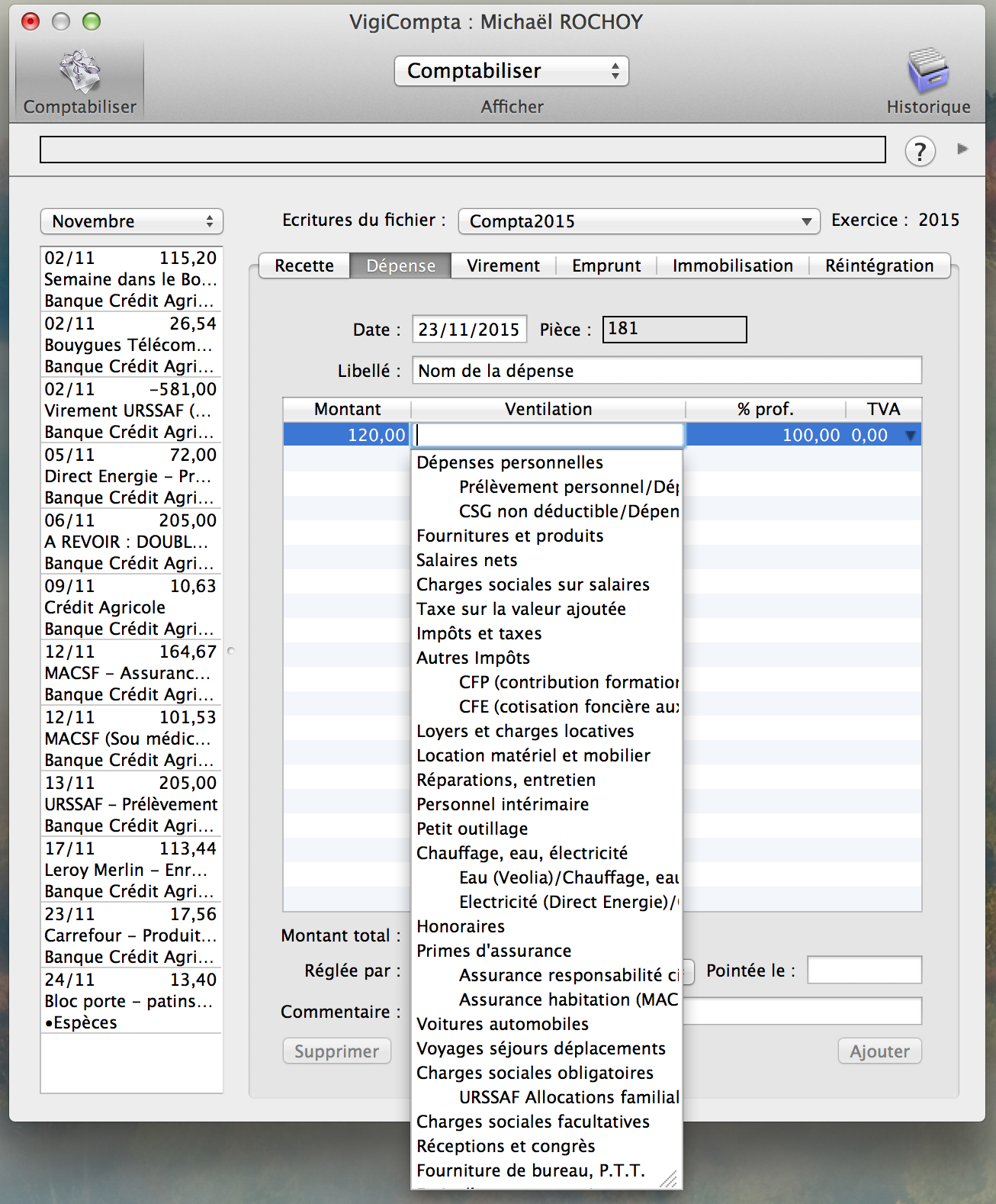The height and width of the screenshot is (1204, 996).
Task: Switch to the Virement tab
Action: [503, 266]
